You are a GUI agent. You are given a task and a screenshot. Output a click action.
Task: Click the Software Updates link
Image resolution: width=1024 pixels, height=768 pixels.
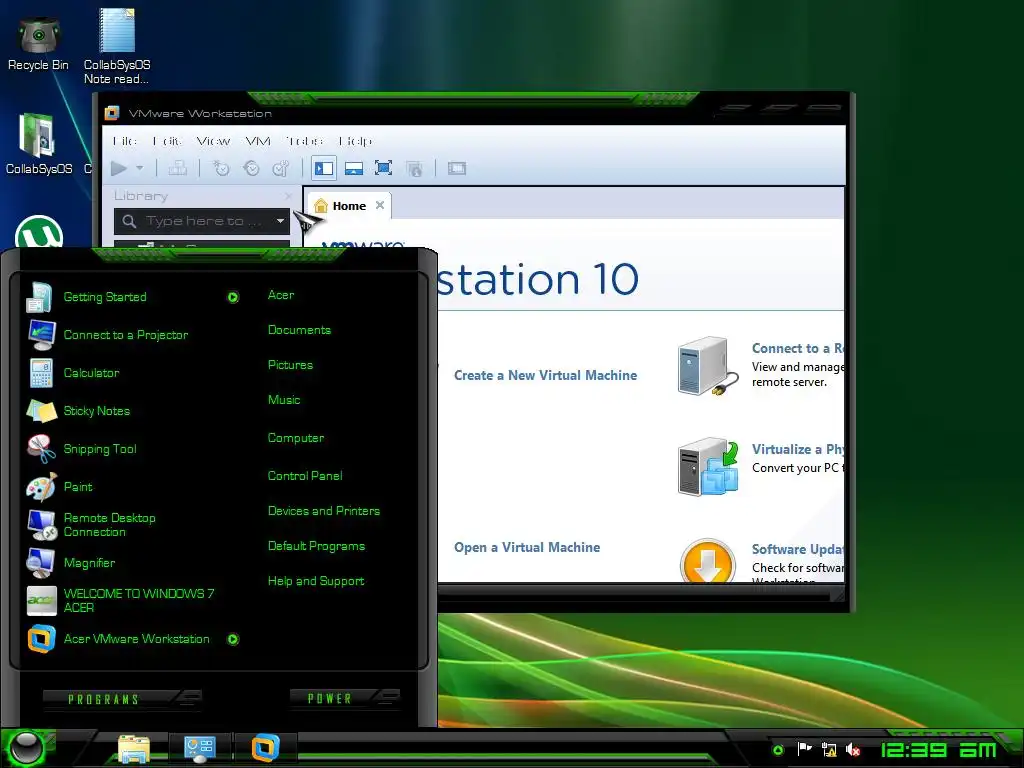click(798, 549)
